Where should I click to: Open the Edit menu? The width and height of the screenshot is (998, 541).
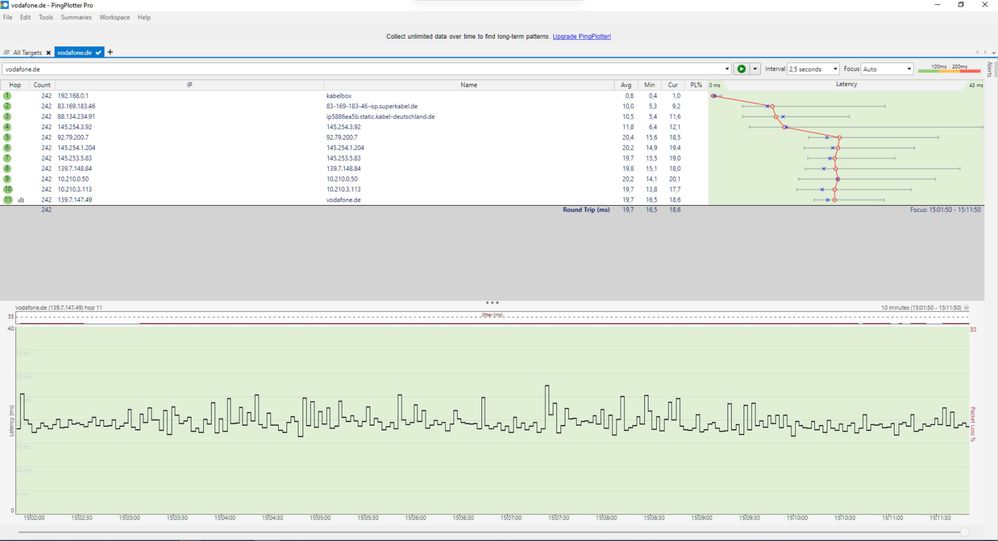[25, 17]
